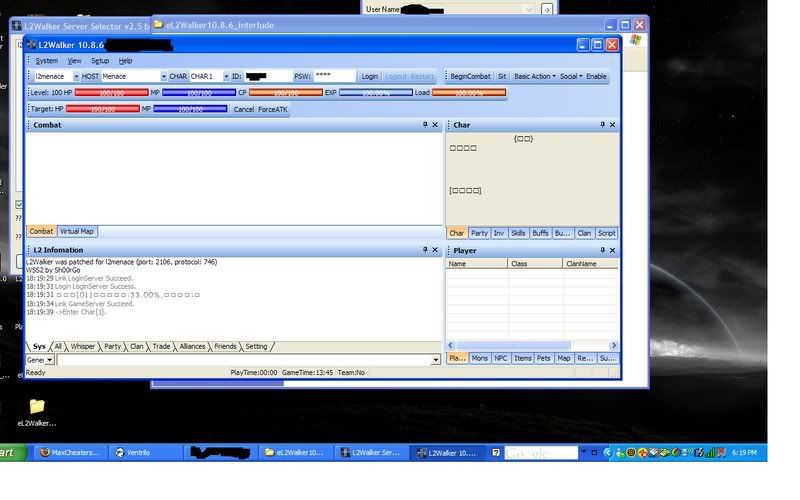This screenshot has width=800, height=500.
Task: Open the server dropdown showing l2menace
Action: click(55, 76)
